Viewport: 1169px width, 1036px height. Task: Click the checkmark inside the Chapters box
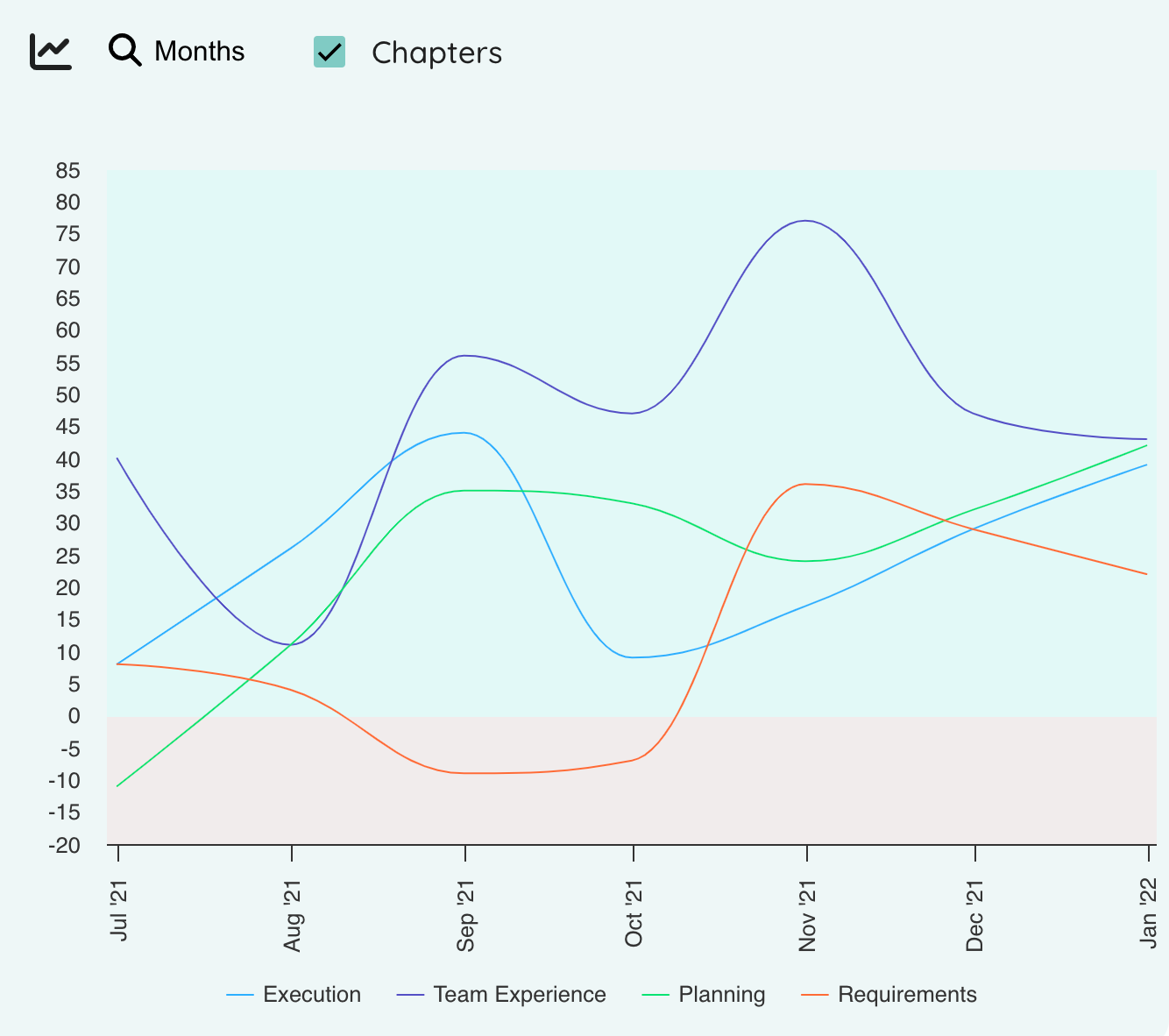pyautogui.click(x=329, y=52)
